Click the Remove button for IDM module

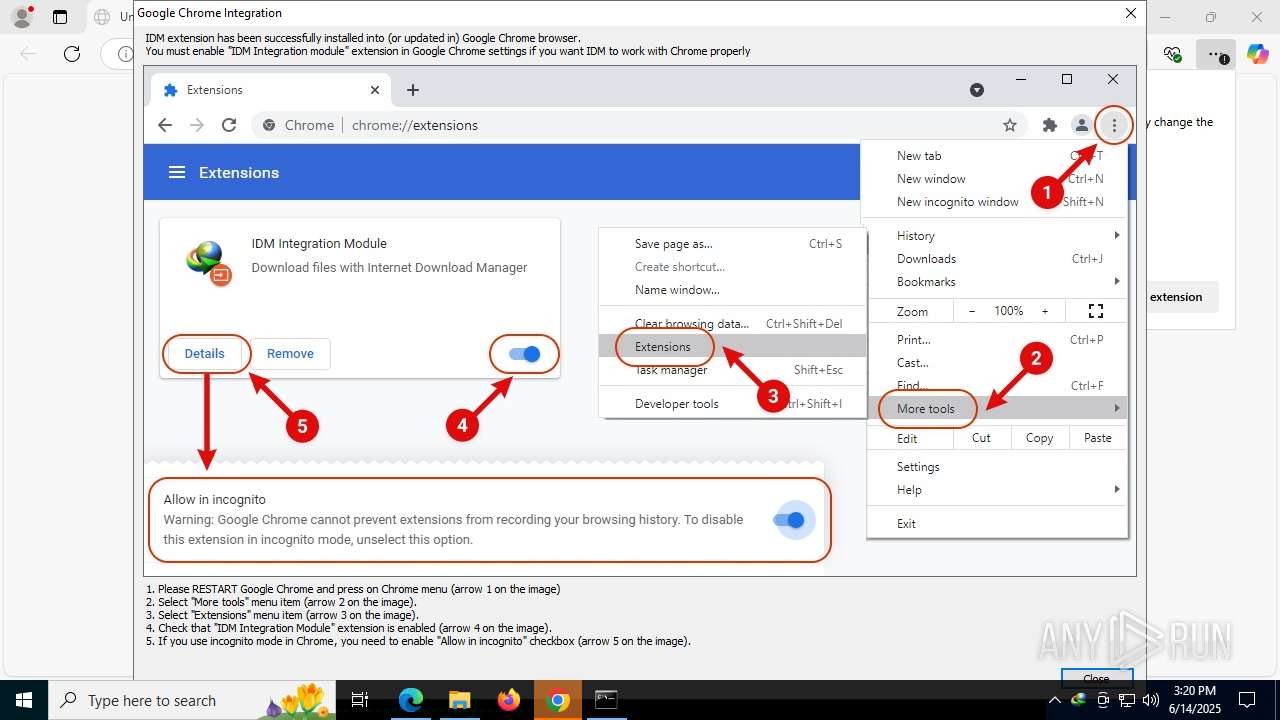click(x=290, y=354)
